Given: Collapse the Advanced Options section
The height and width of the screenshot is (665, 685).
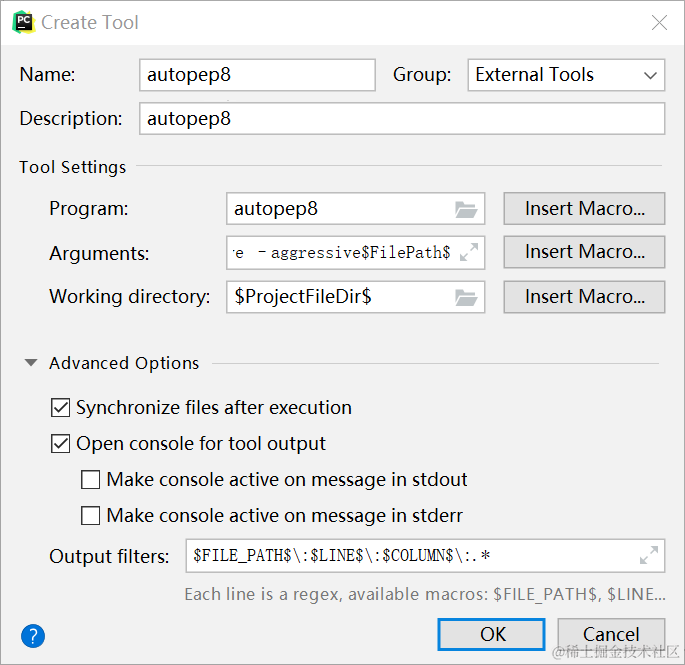Looking at the screenshot, I should pos(31,363).
